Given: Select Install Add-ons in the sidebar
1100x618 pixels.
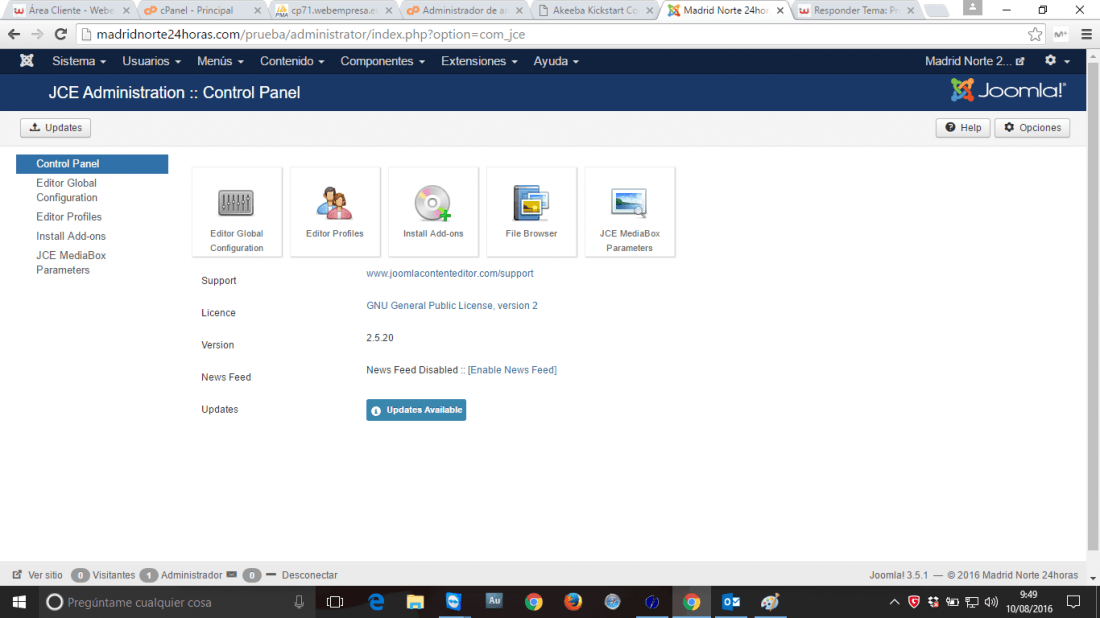Looking at the screenshot, I should [x=71, y=236].
